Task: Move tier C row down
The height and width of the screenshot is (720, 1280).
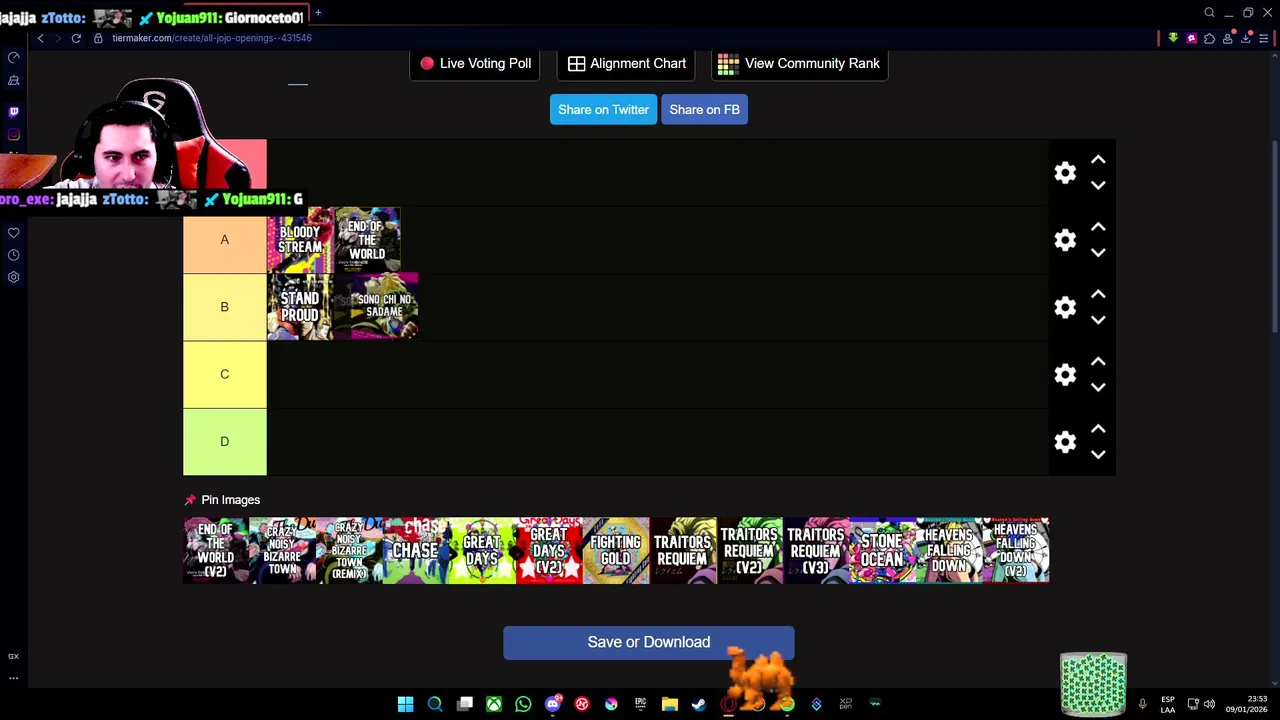Action: [x=1098, y=387]
